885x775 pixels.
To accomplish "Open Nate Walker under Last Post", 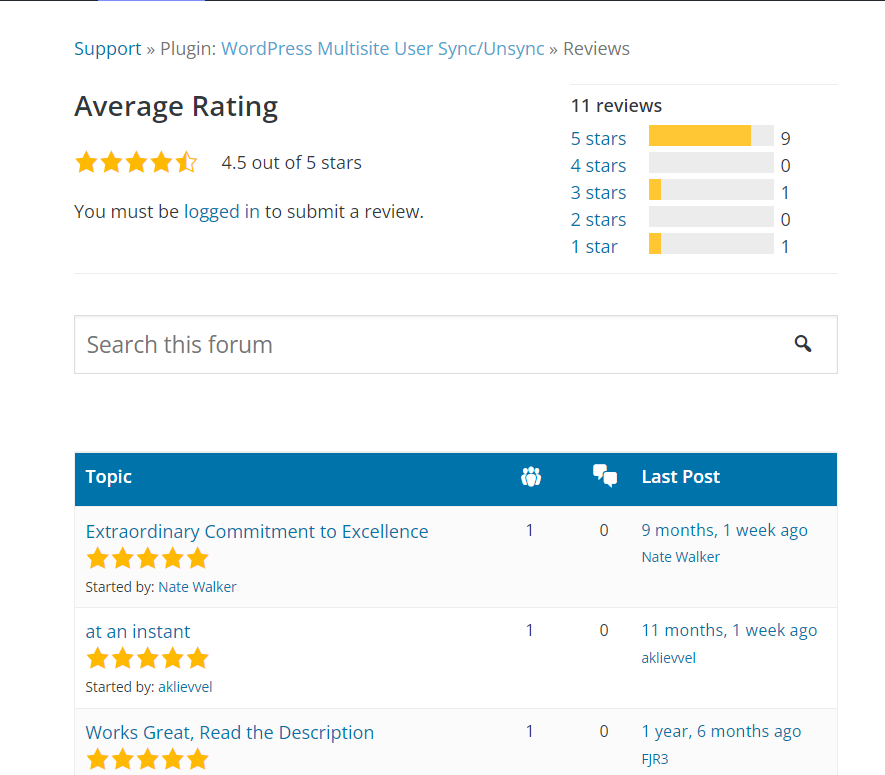I will [x=681, y=557].
